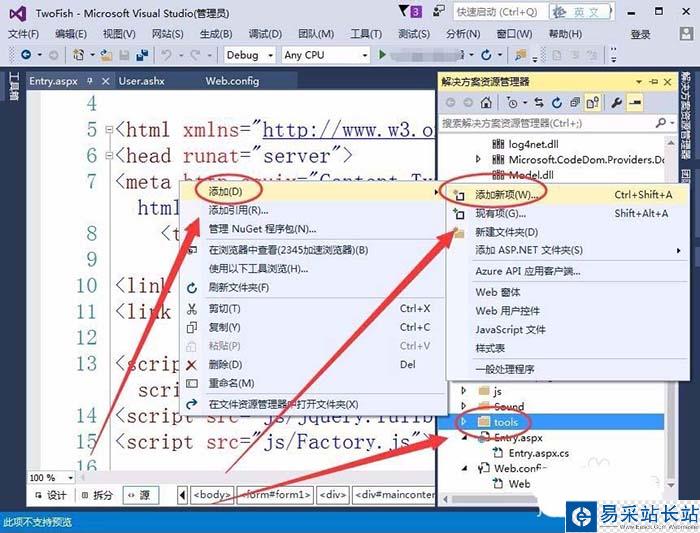The image size is (700, 533).
Task: Start debugging with the green play icon
Action: pos(382,55)
